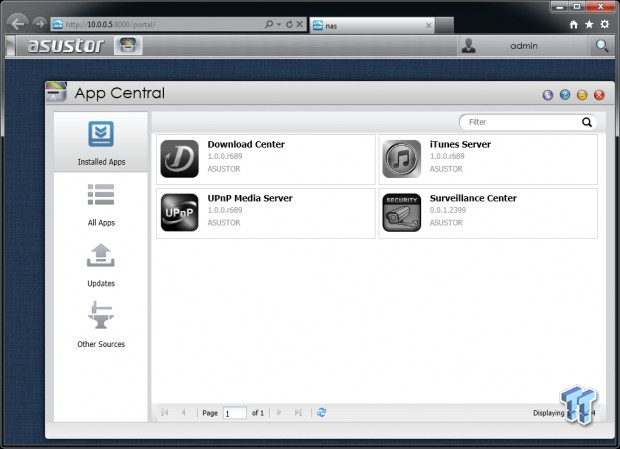The image size is (620, 449).
Task: Click the admin username label
Action: (x=524, y=46)
